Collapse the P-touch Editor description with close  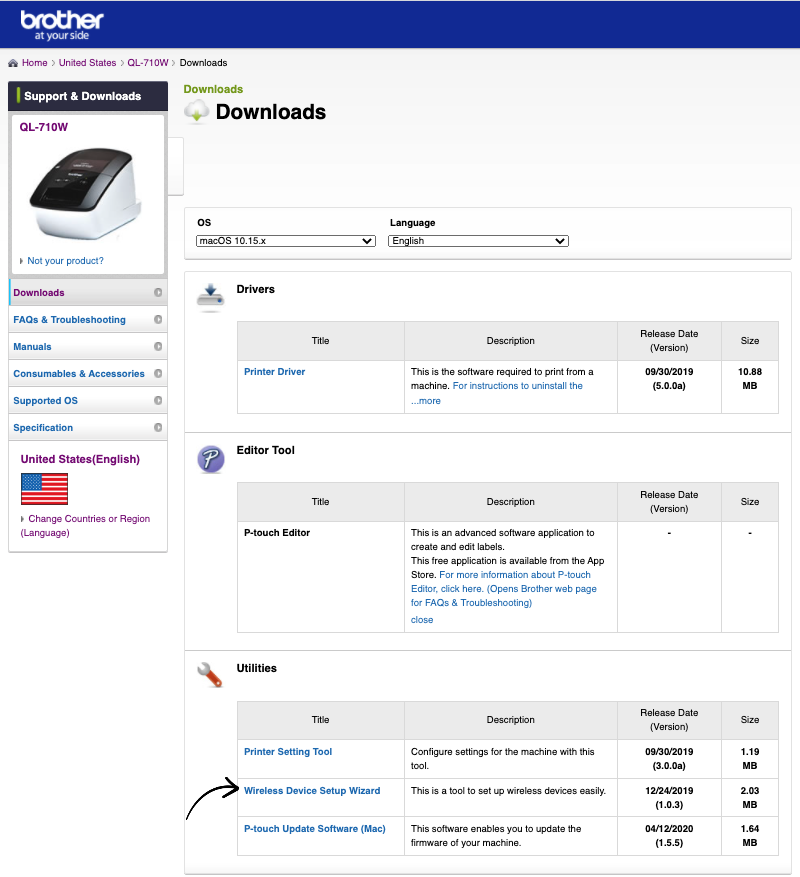pyautogui.click(x=422, y=620)
